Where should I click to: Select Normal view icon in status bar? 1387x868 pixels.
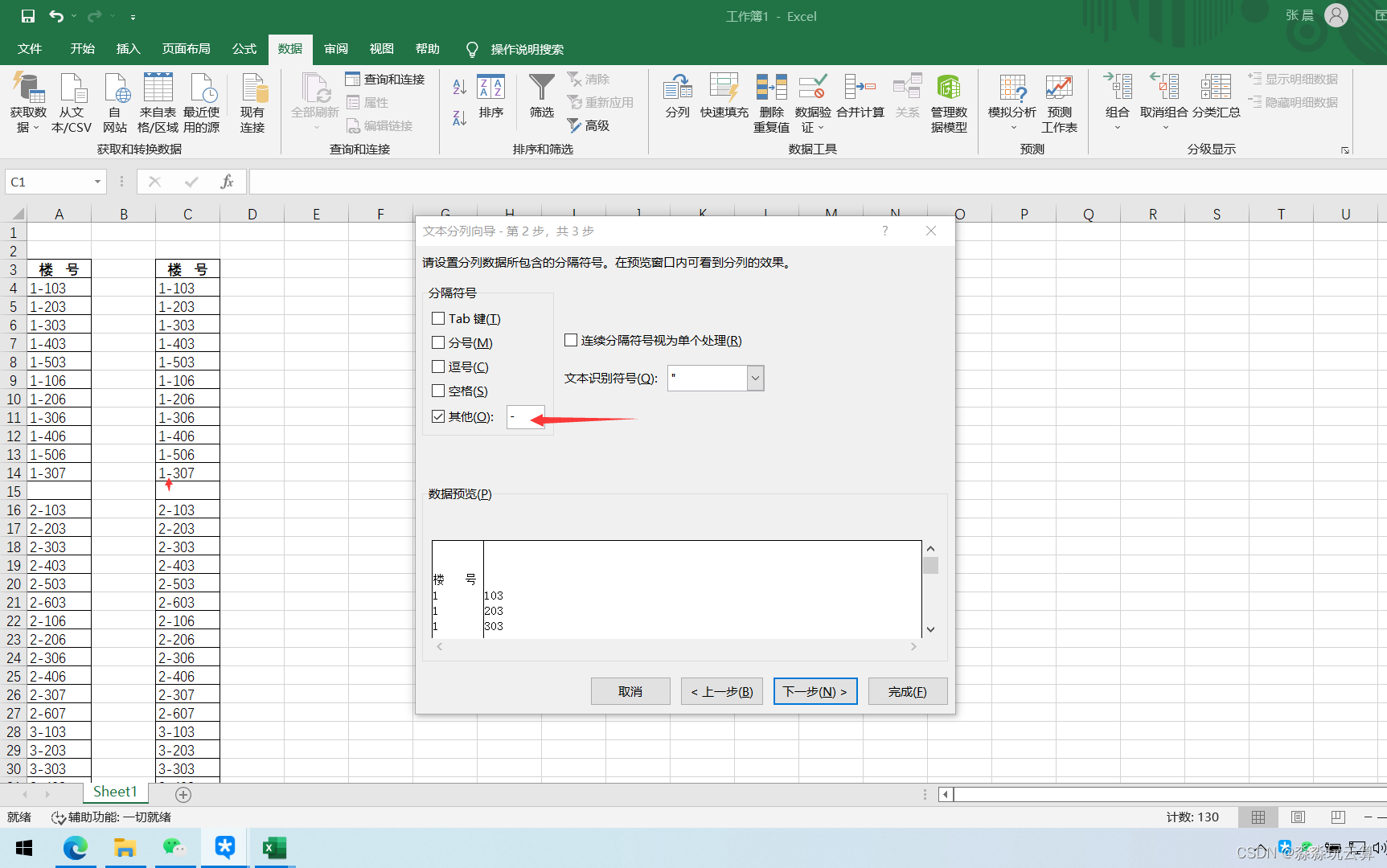pyautogui.click(x=1258, y=817)
